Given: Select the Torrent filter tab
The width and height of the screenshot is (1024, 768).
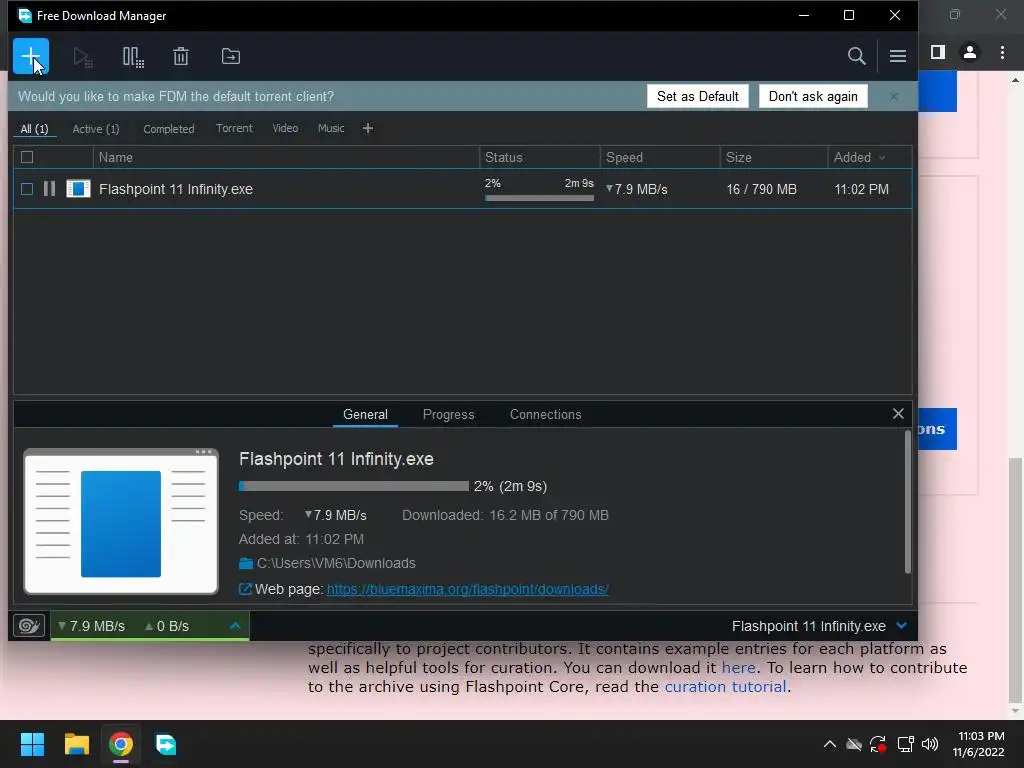Looking at the screenshot, I should (x=234, y=128).
